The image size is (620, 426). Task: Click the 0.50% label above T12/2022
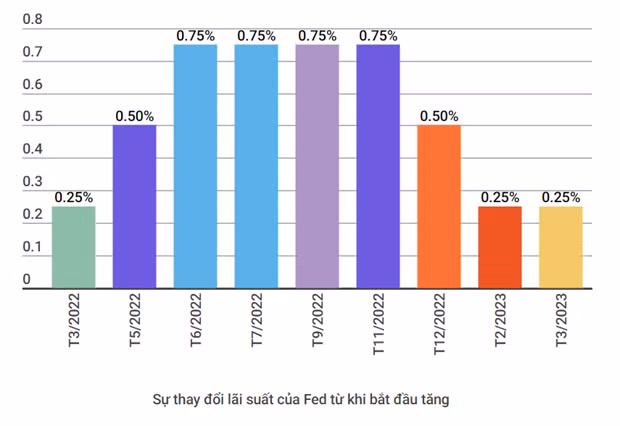[439, 116]
